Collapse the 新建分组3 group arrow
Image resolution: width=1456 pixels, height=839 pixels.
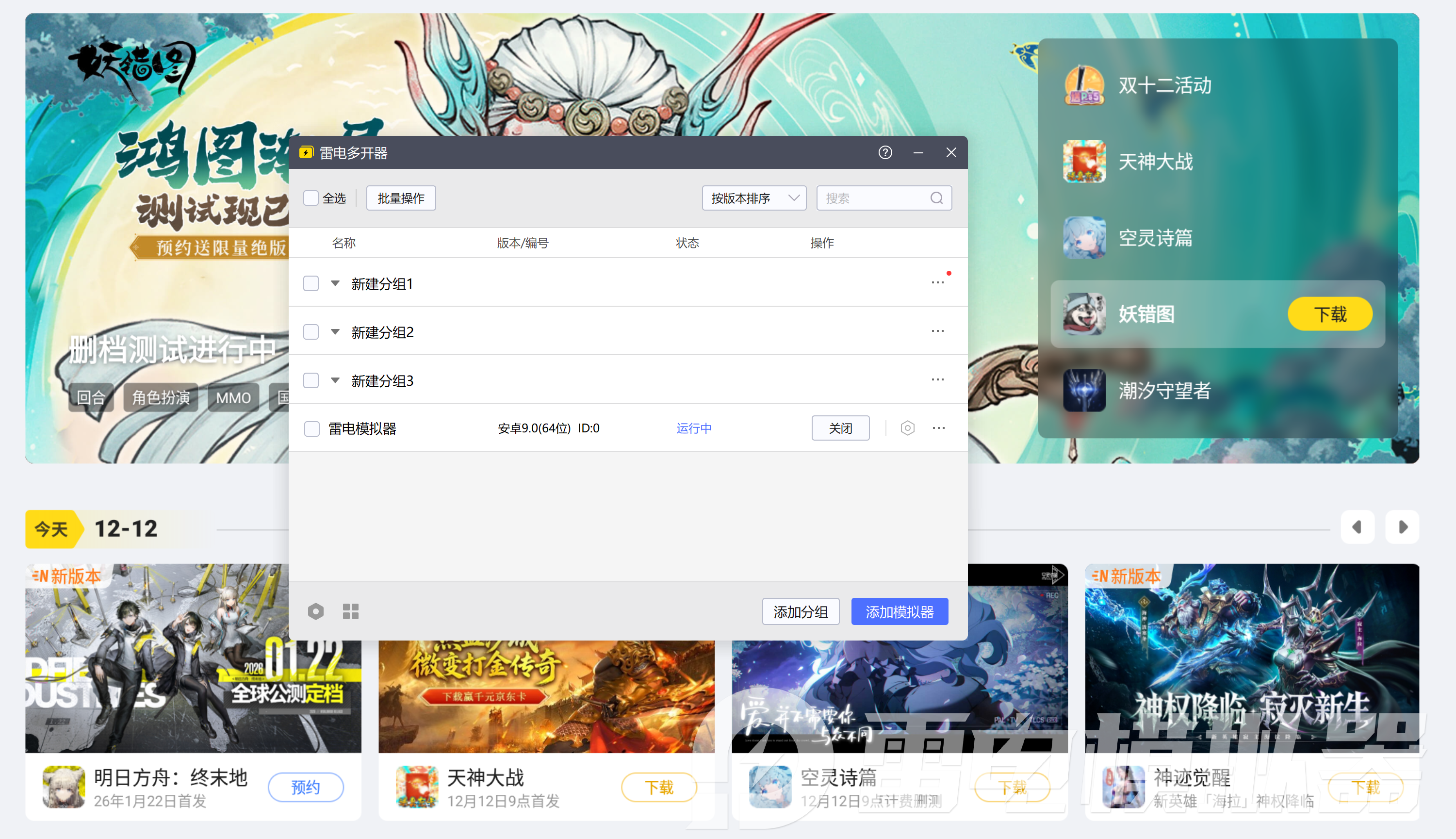[335, 380]
